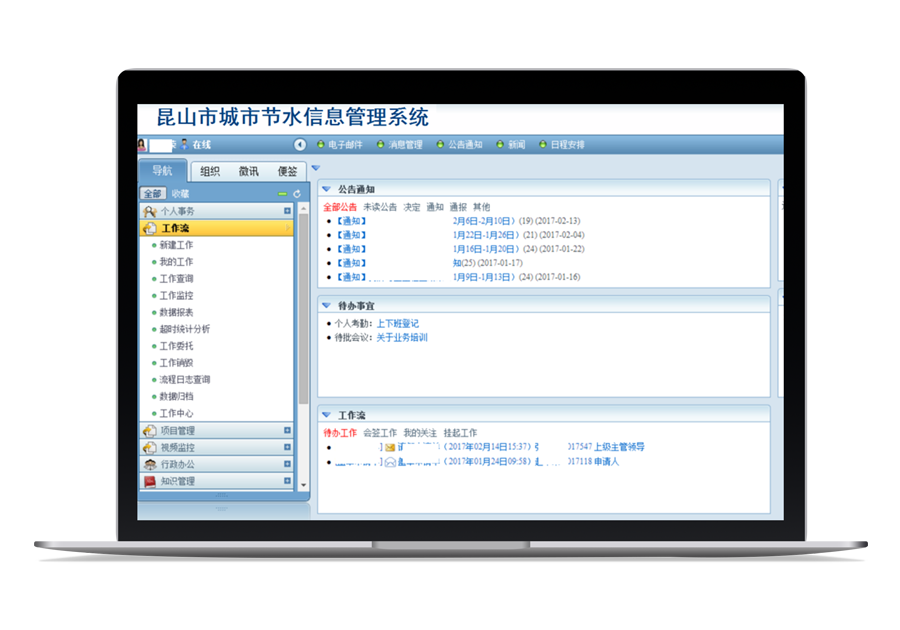The image size is (900, 630).
Task: Click the 电子邮件 icon in top toolbar
Action: tap(322, 145)
